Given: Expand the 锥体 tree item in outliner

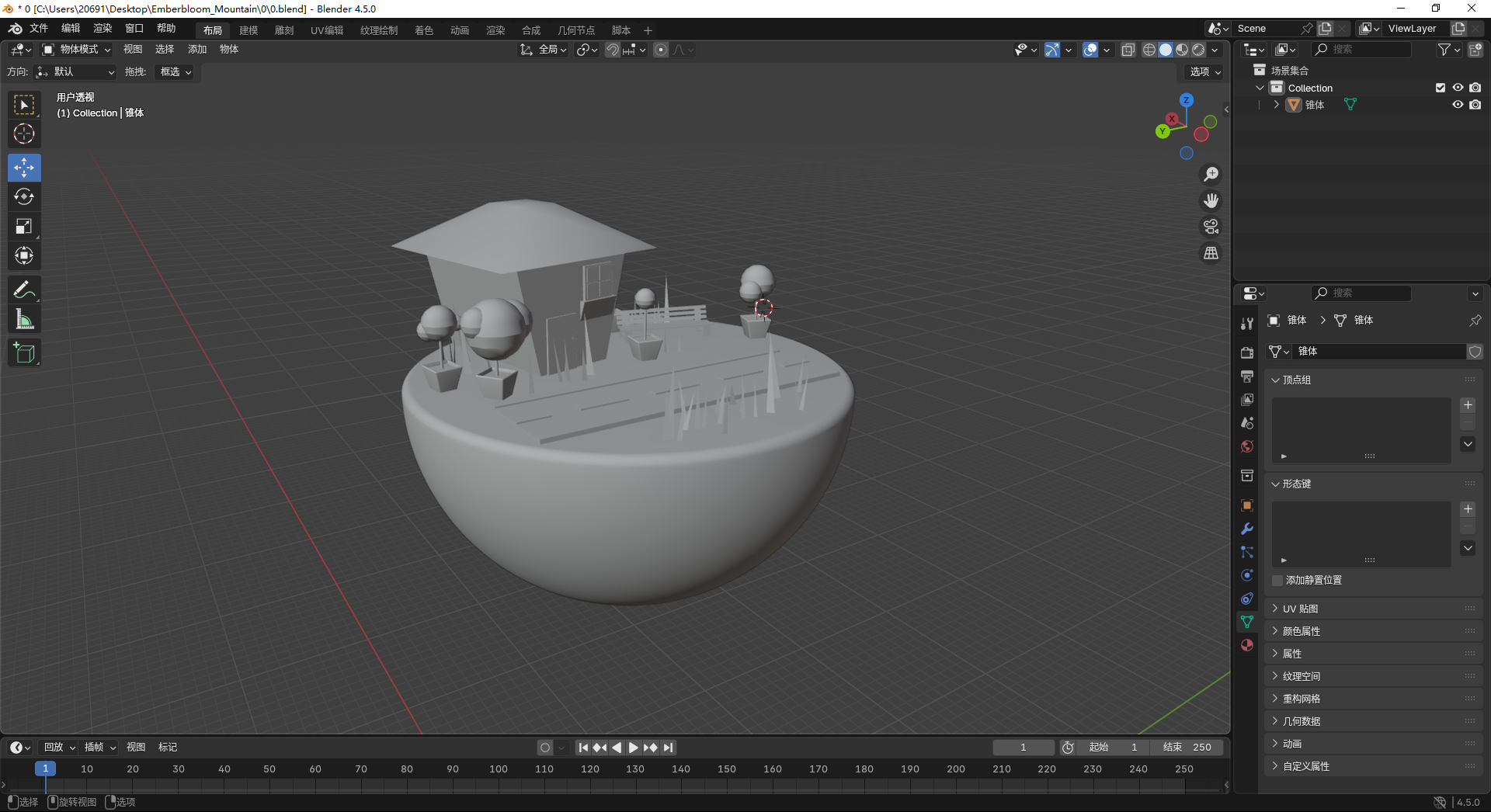Looking at the screenshot, I should coord(1276,105).
